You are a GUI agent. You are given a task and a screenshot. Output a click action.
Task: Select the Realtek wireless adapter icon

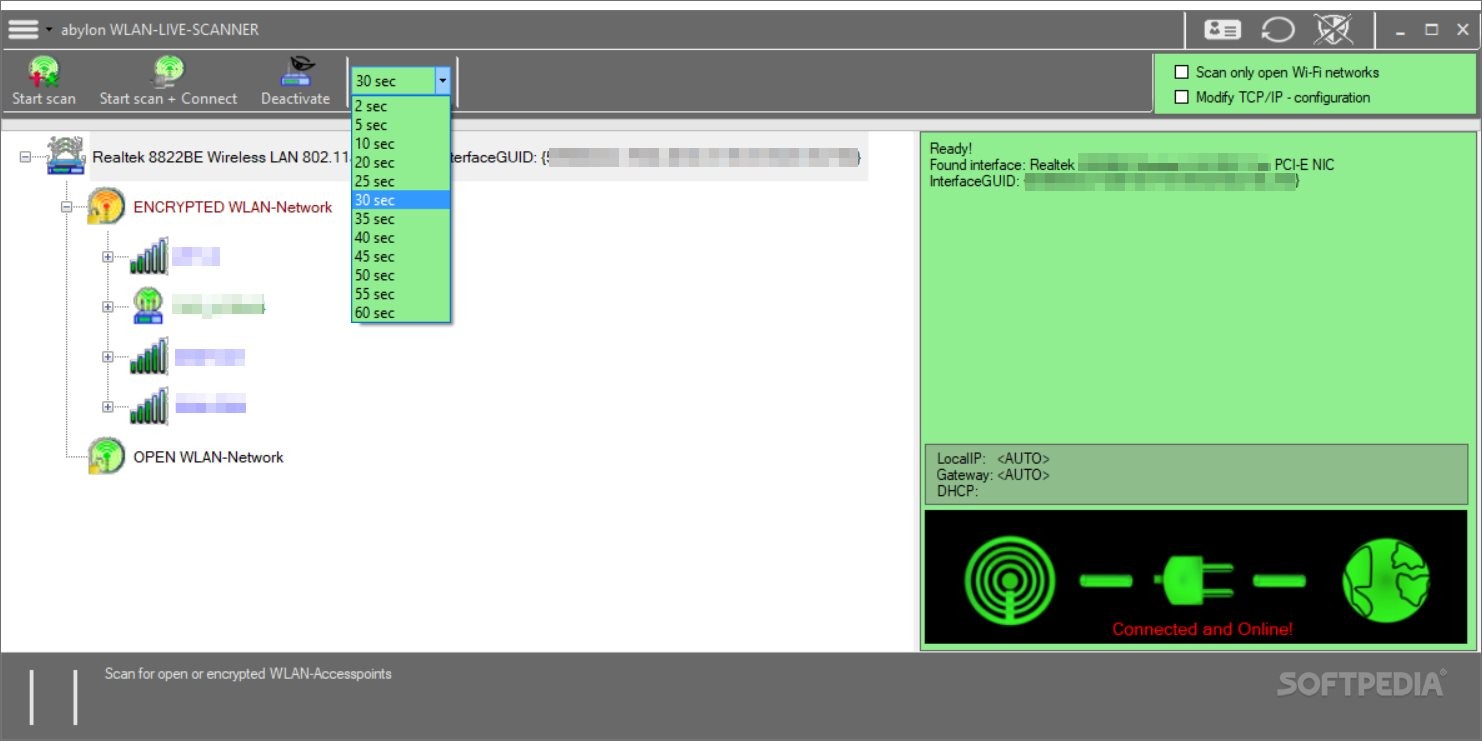(x=66, y=156)
